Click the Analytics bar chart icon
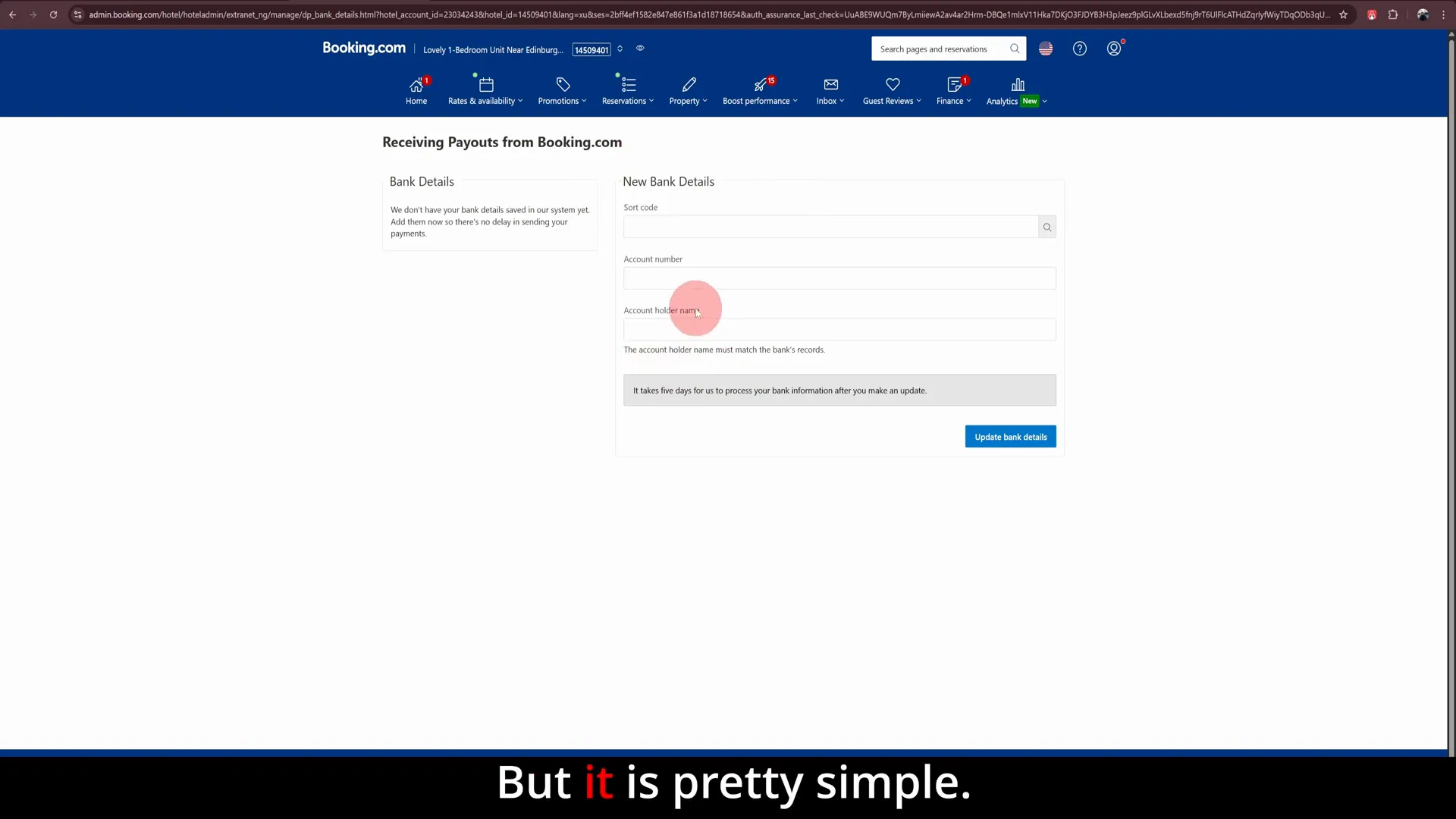 [x=1018, y=85]
